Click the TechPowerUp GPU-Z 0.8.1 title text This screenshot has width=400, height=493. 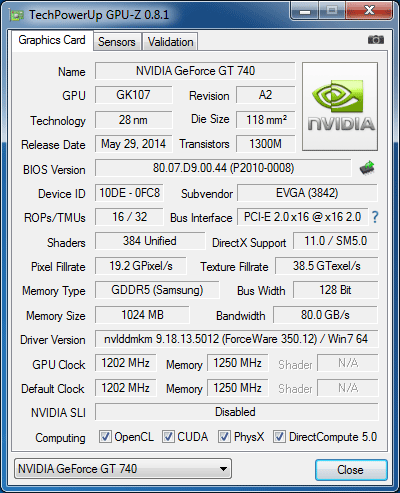pyautogui.click(x=99, y=15)
